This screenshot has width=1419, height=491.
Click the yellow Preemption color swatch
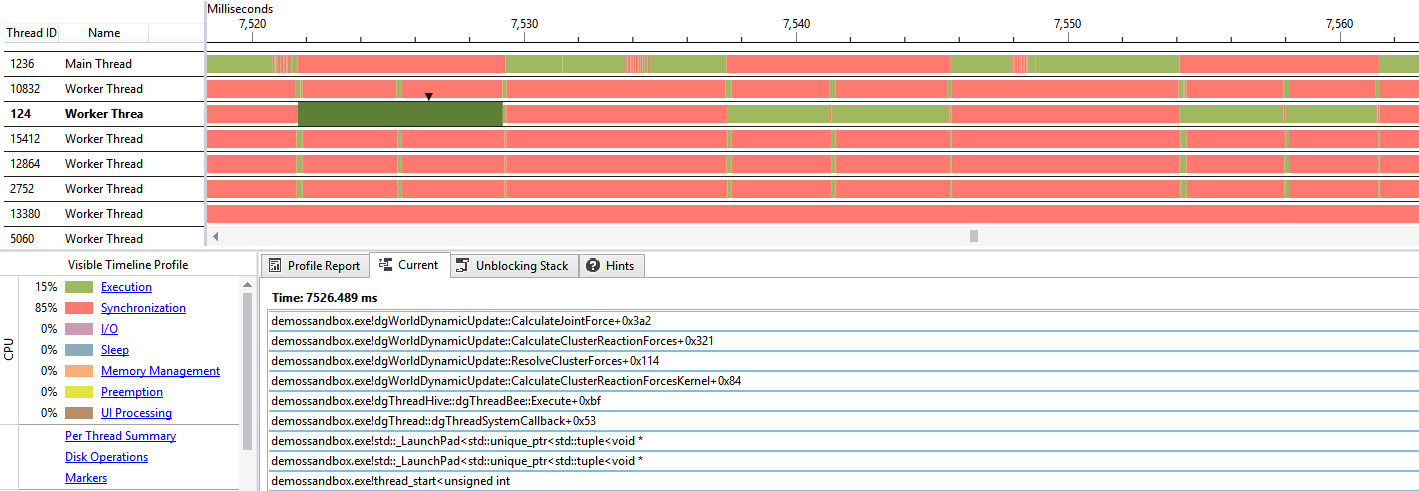[79, 392]
